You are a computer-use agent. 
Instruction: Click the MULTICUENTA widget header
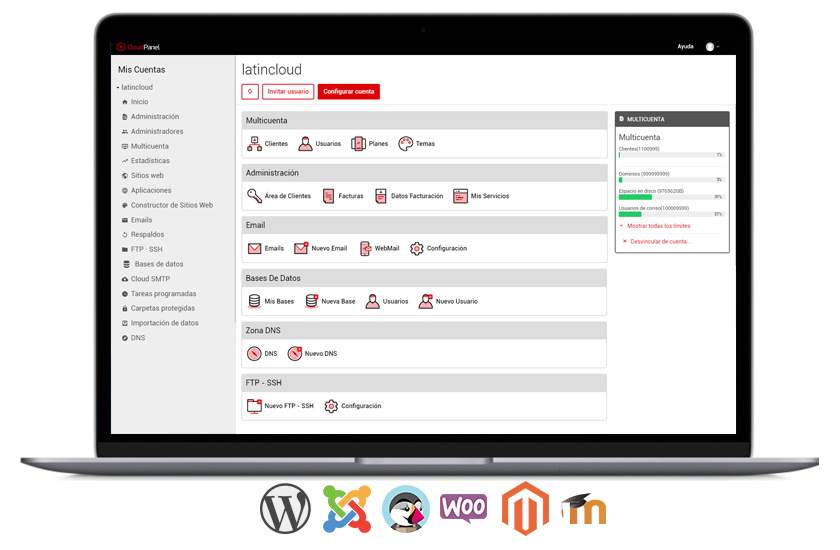click(x=672, y=119)
